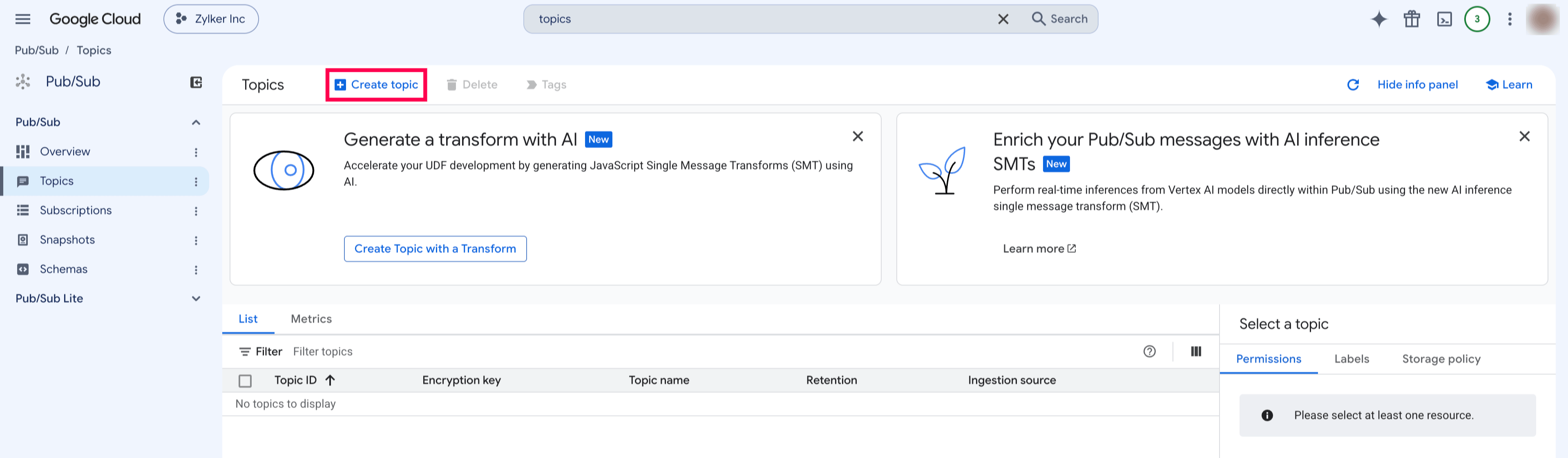Open Gemini AI assistant sparkle icon
This screenshot has height=458, width=1568.
1379,19
